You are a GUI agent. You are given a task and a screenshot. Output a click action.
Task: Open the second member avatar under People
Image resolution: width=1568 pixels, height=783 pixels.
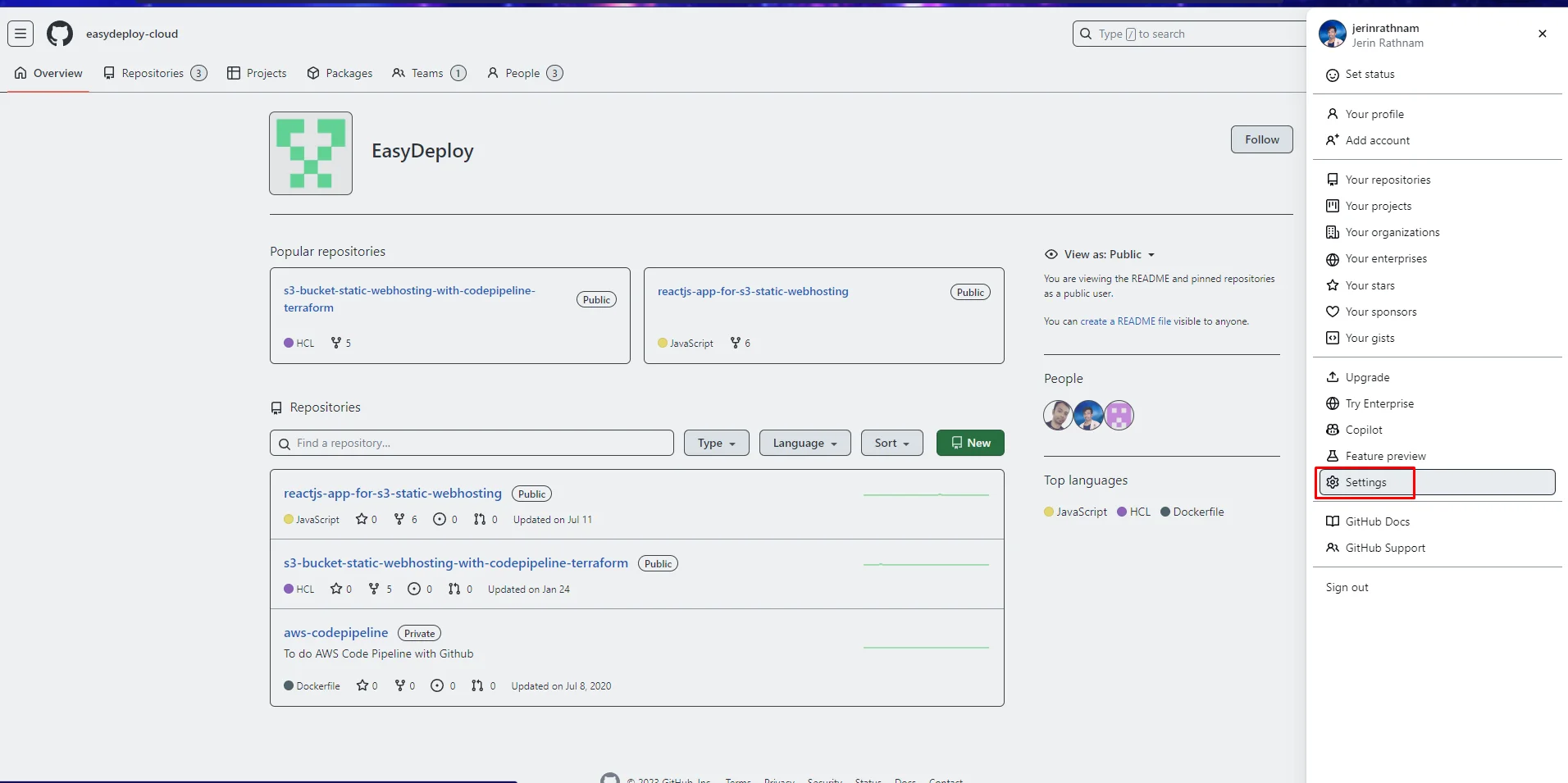(x=1088, y=415)
